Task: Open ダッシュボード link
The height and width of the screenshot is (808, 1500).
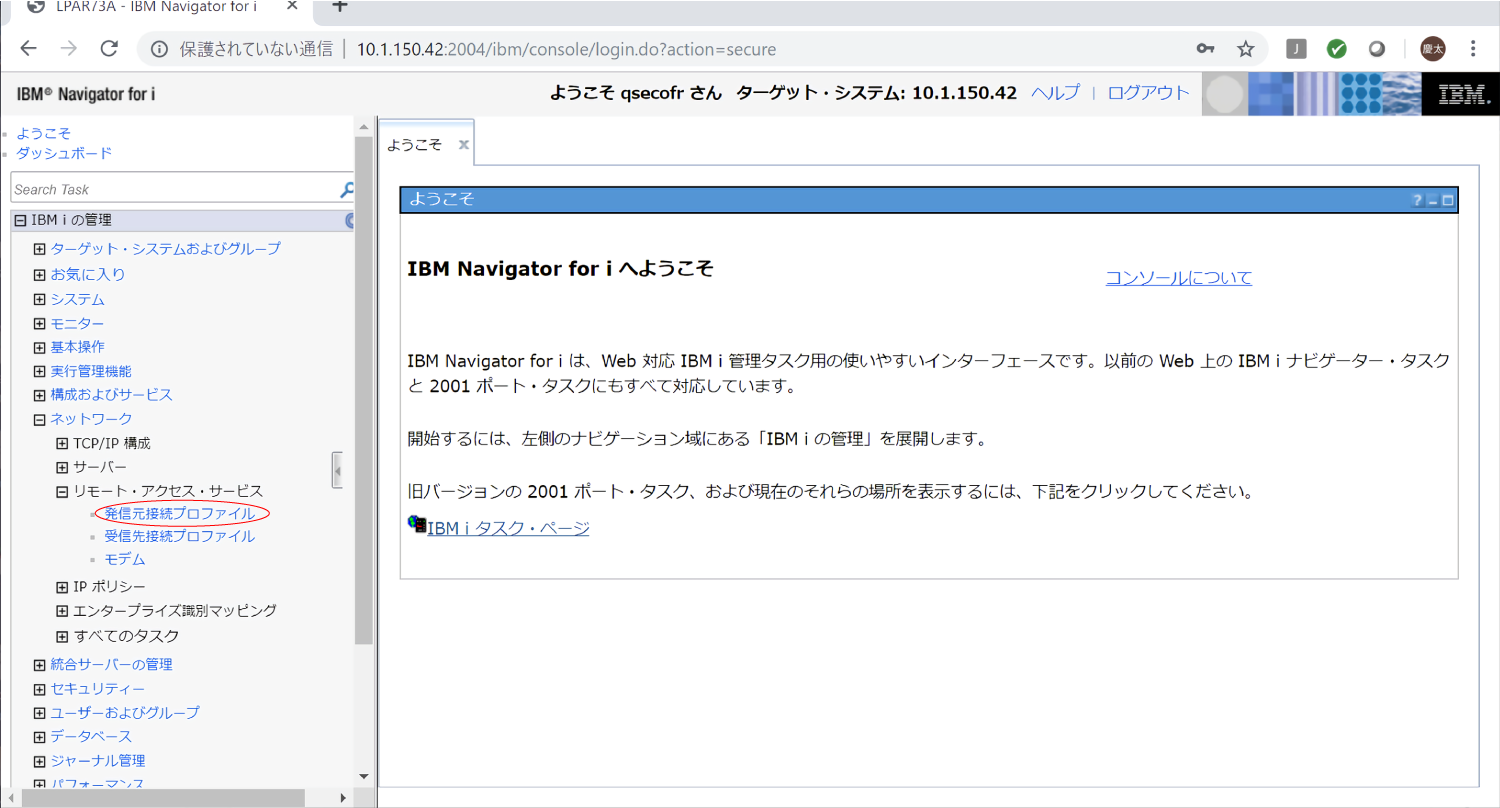Action: pyautogui.click(x=64, y=153)
